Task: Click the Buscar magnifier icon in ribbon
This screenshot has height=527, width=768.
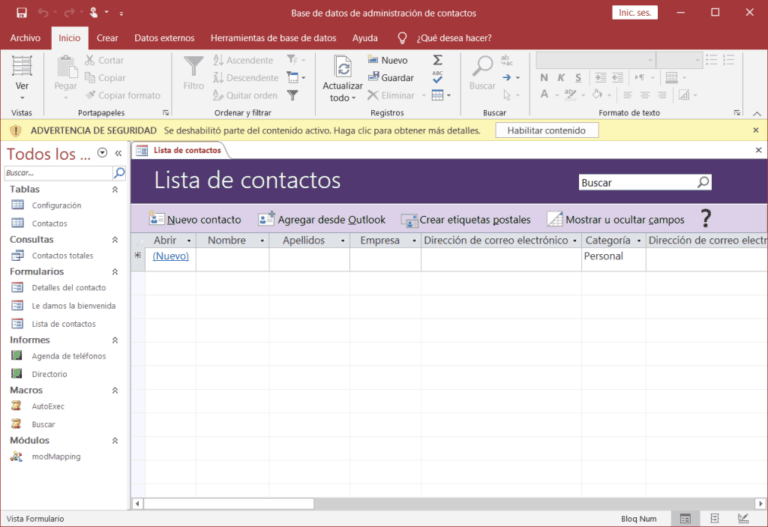Action: tap(482, 68)
